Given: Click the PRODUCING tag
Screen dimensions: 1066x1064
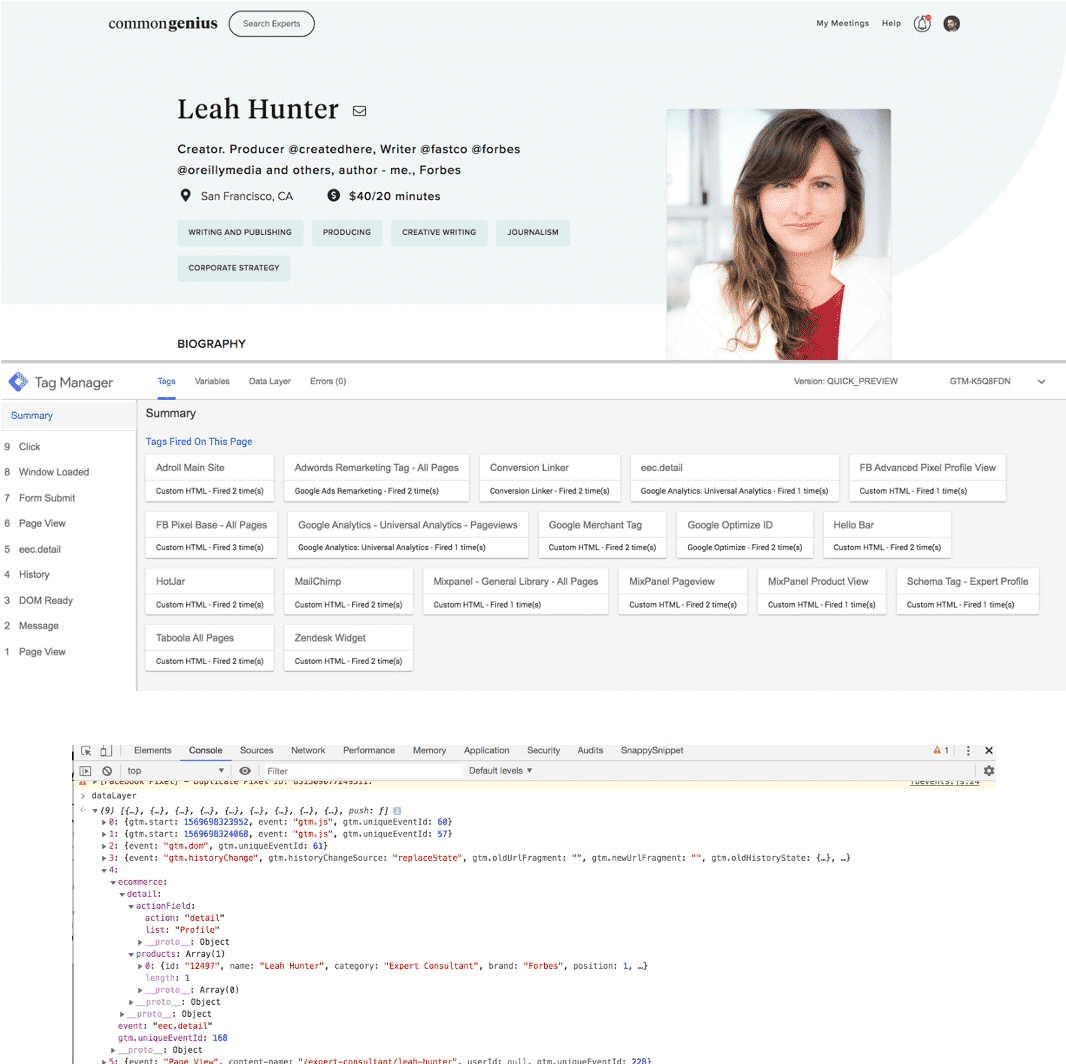Looking at the screenshot, I should coord(347,233).
